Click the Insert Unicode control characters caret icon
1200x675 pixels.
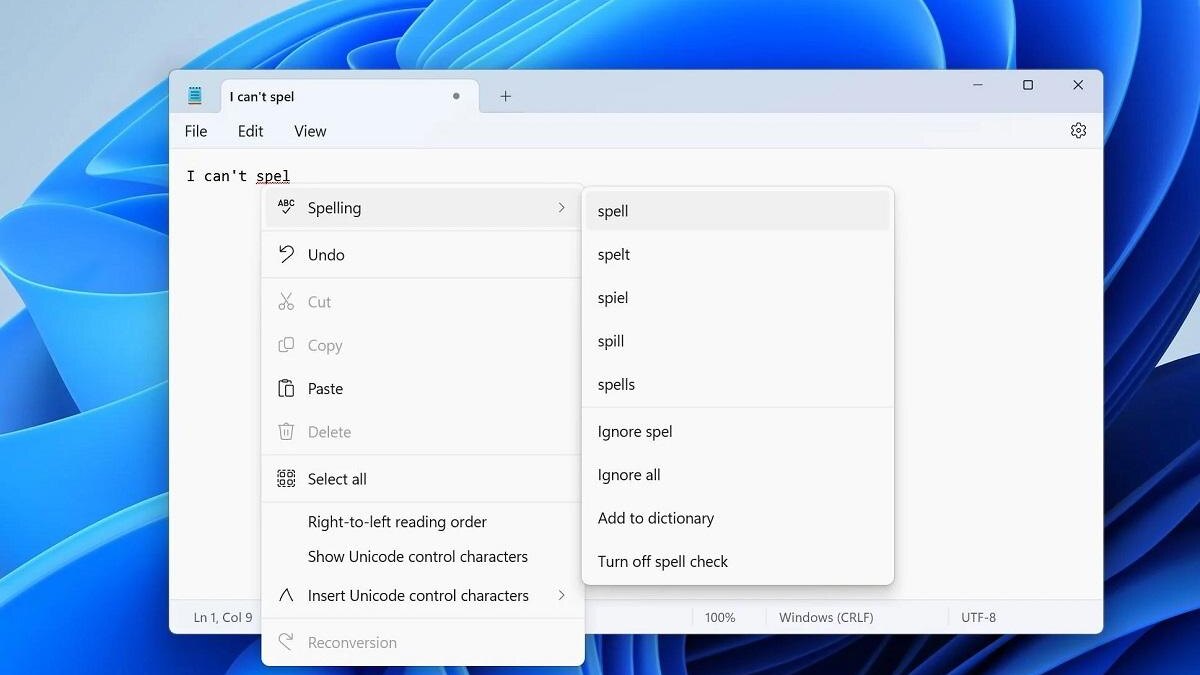pyautogui.click(x=286, y=595)
